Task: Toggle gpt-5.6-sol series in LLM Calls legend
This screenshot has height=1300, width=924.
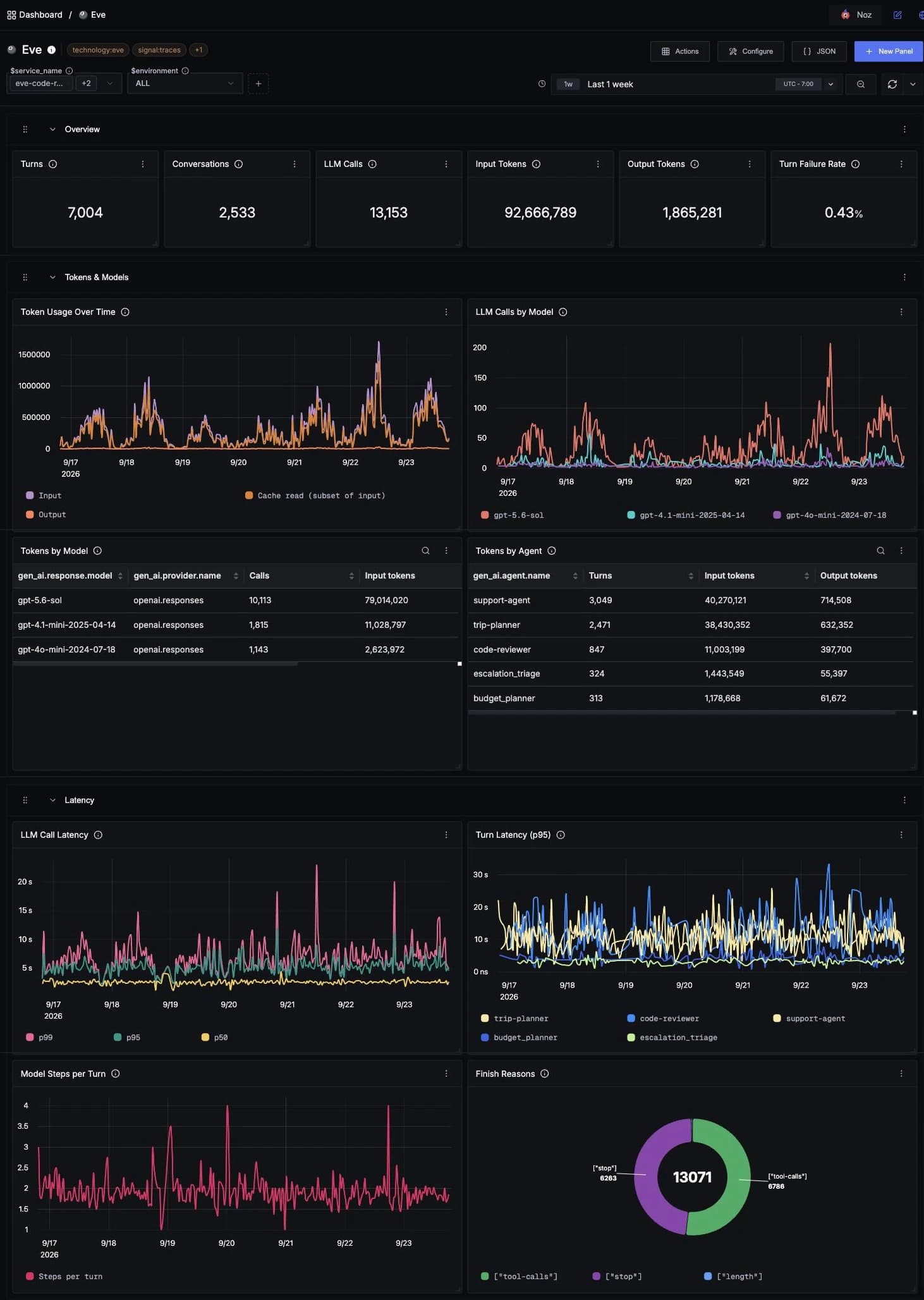Action: pos(512,515)
